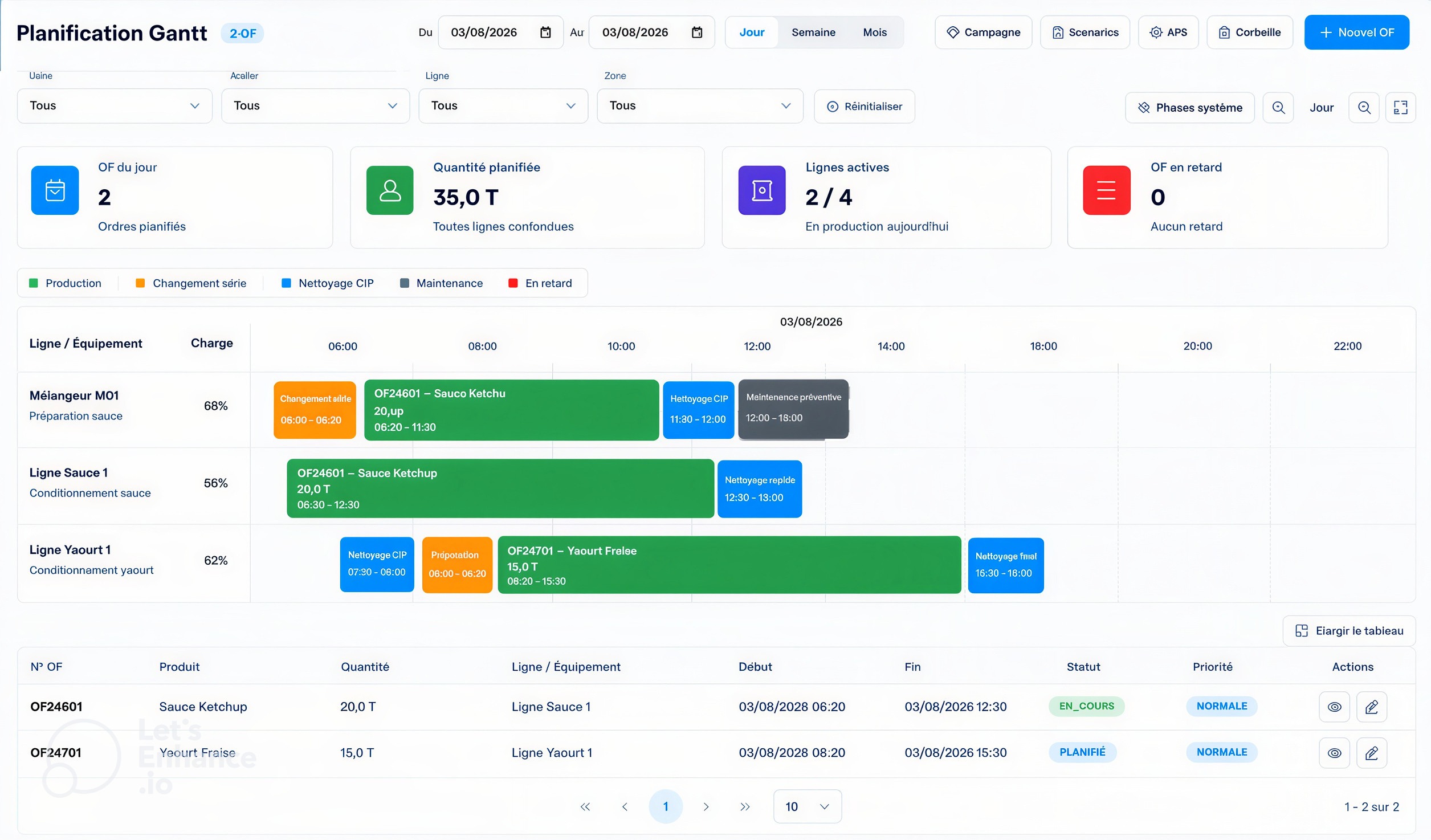1431x840 pixels.
Task: Edit order OF24601 with pencil icon
Action: (1371, 707)
